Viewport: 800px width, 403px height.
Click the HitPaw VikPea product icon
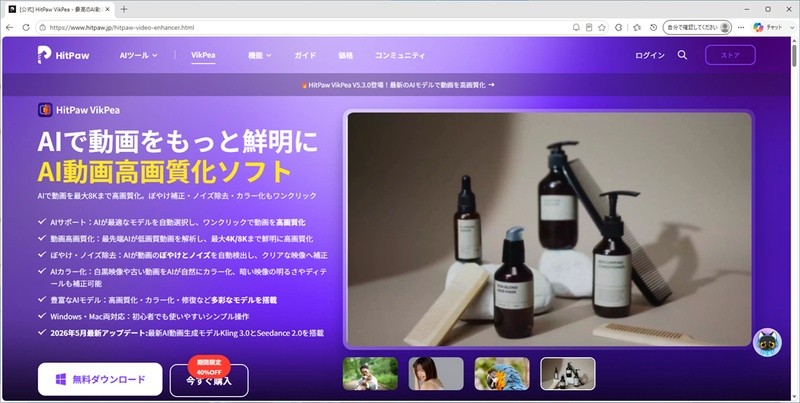point(45,110)
